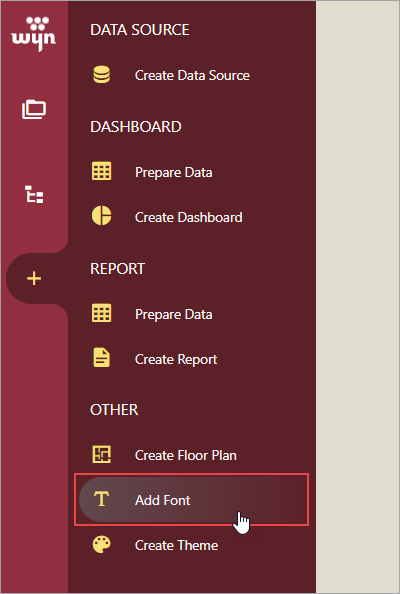Click the floor plan layout icon
400x594 pixels.
(102, 454)
